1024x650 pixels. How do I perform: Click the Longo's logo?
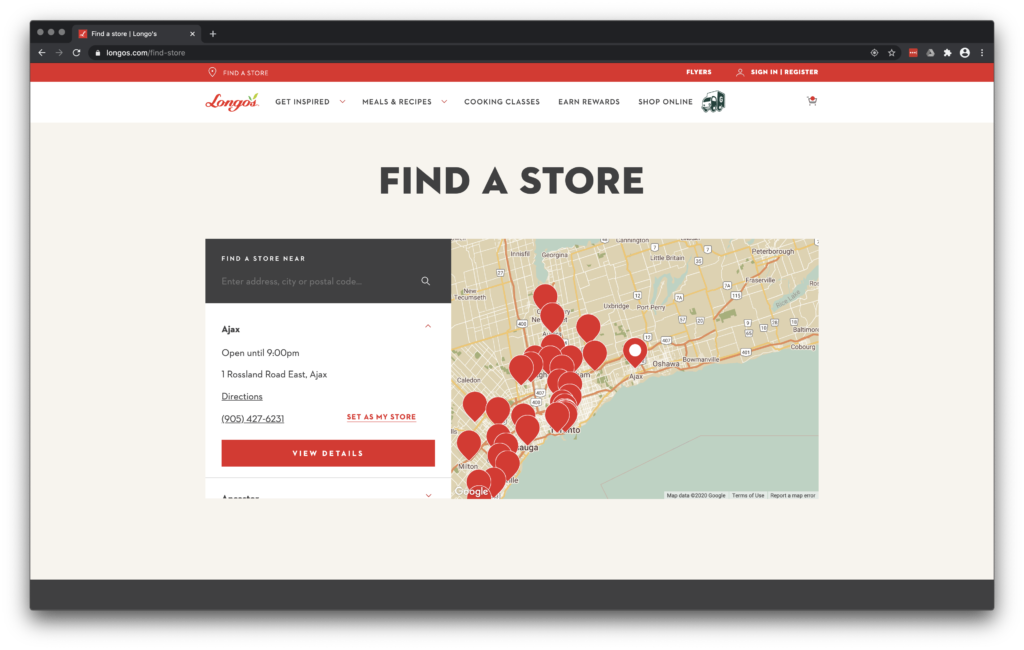click(232, 101)
